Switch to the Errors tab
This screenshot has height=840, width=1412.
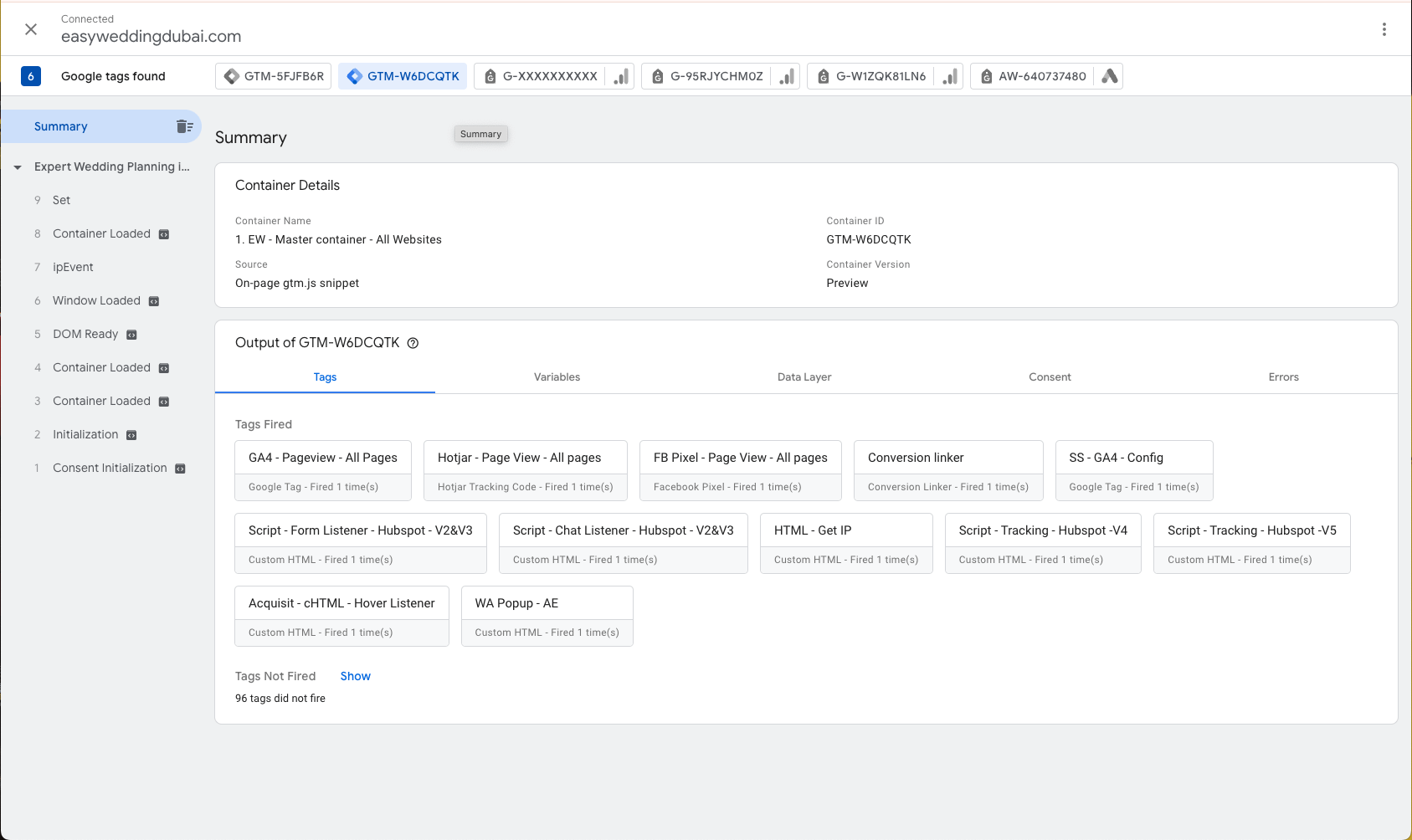coord(1283,377)
